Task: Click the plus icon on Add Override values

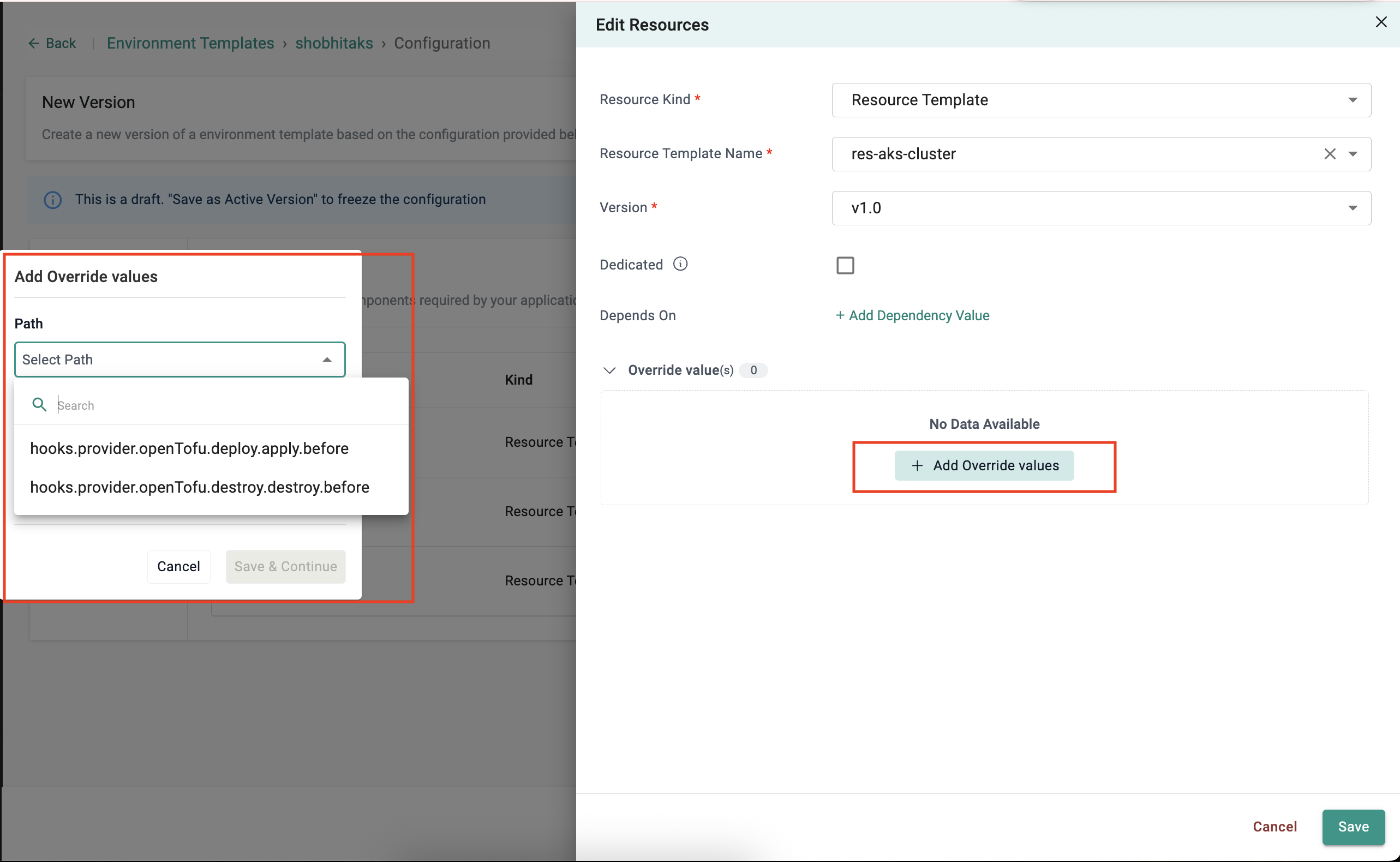Action: tap(917, 466)
